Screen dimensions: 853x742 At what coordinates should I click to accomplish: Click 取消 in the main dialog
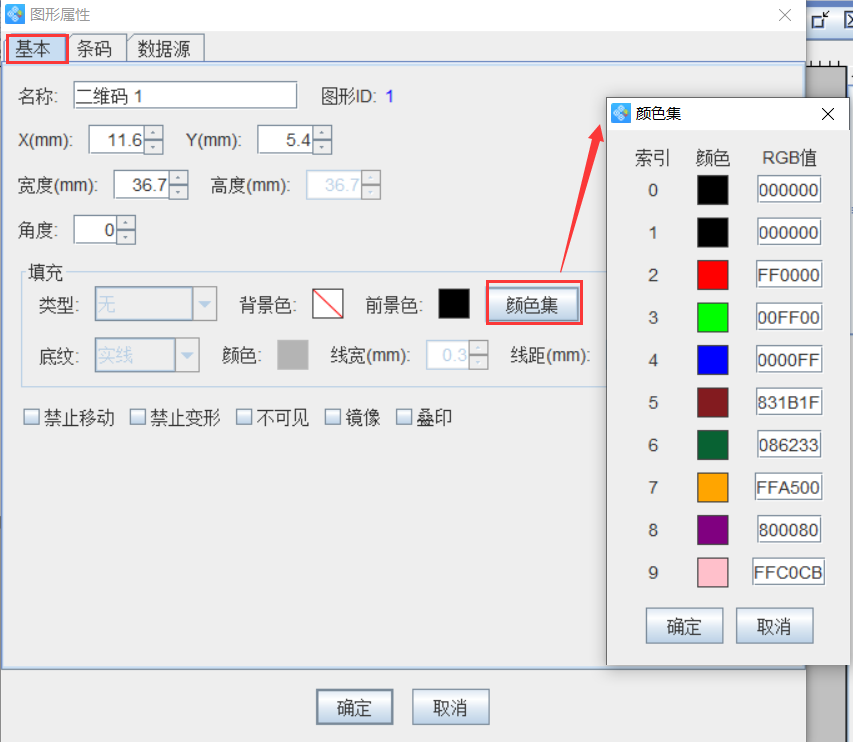(x=450, y=706)
